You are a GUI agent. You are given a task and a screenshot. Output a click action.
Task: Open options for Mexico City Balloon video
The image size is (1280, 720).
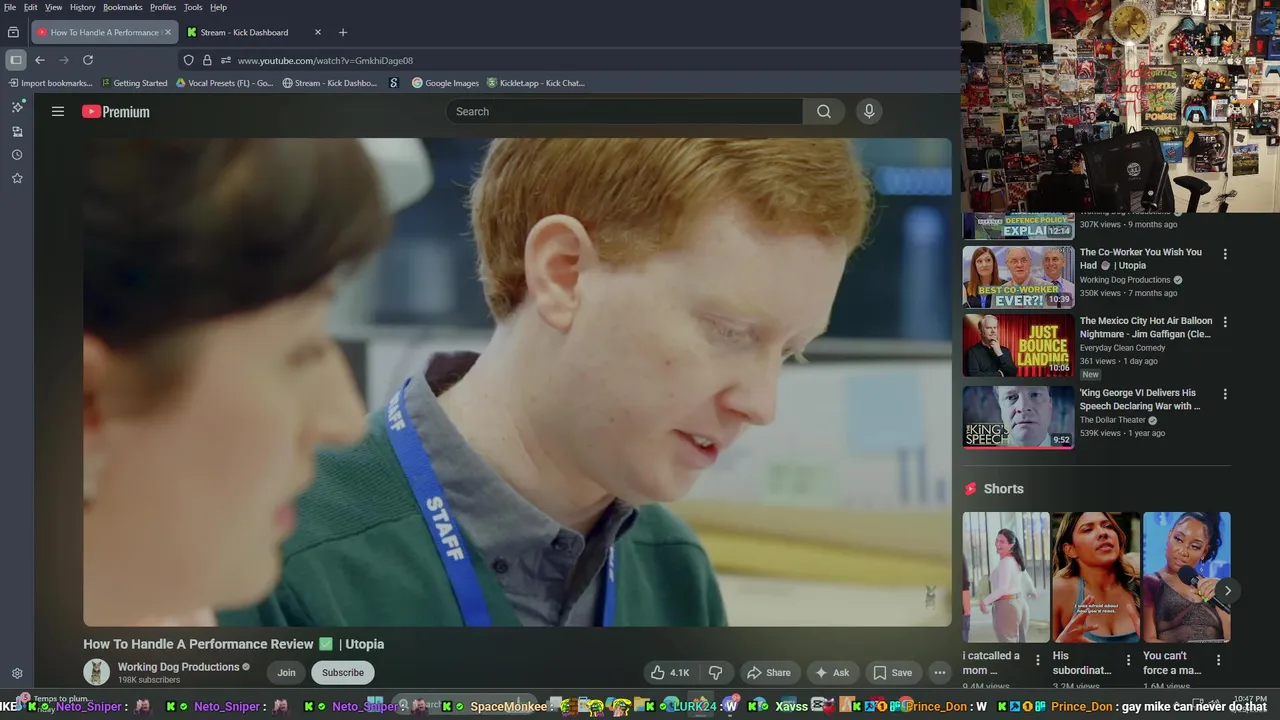click(x=1225, y=323)
